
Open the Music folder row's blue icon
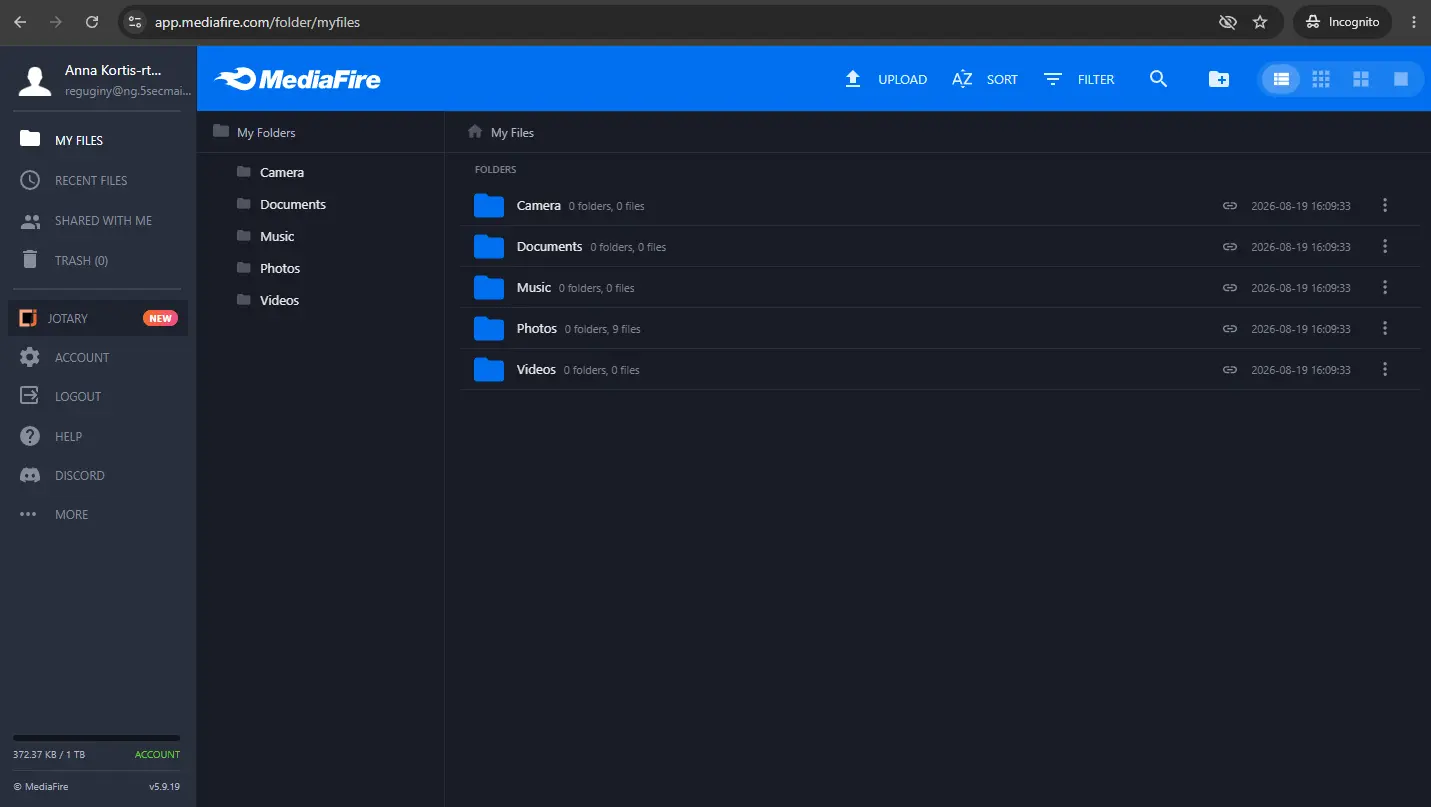click(489, 288)
